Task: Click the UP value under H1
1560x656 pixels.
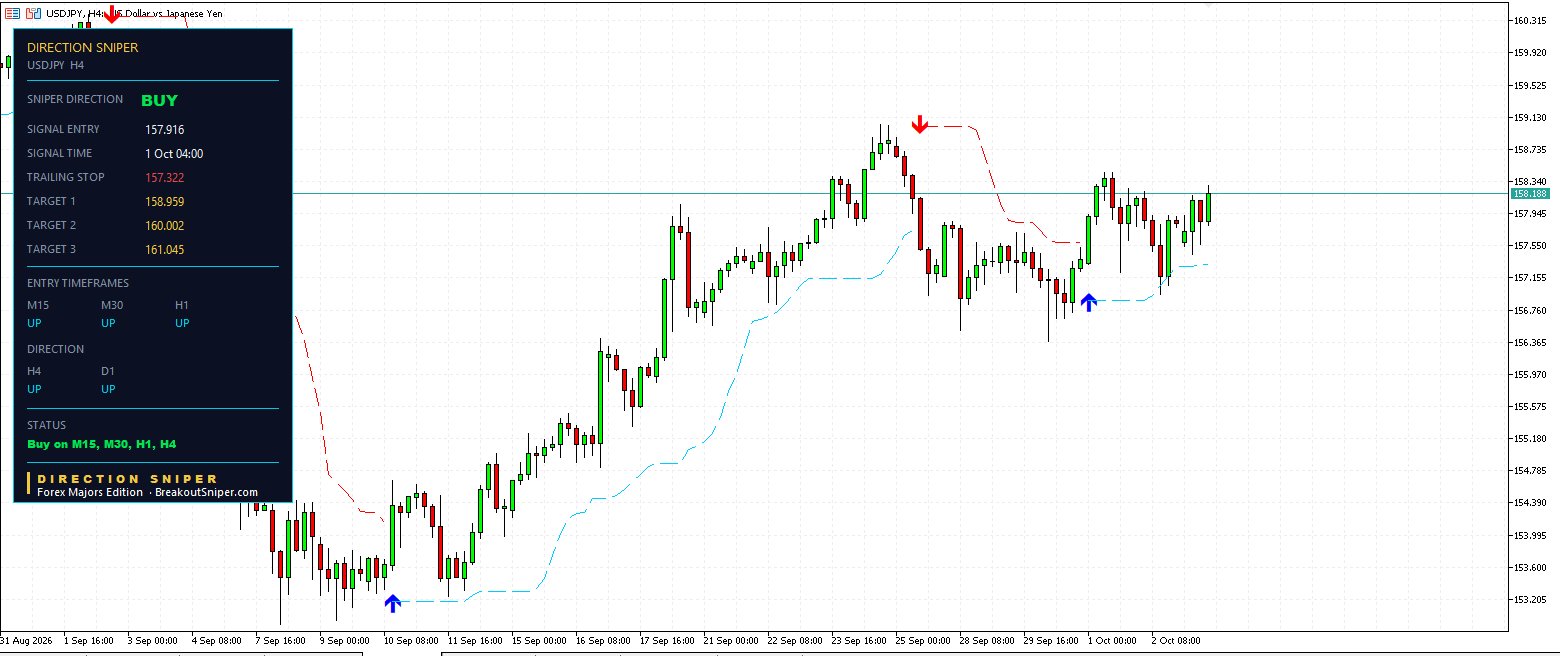Action: pyautogui.click(x=183, y=323)
